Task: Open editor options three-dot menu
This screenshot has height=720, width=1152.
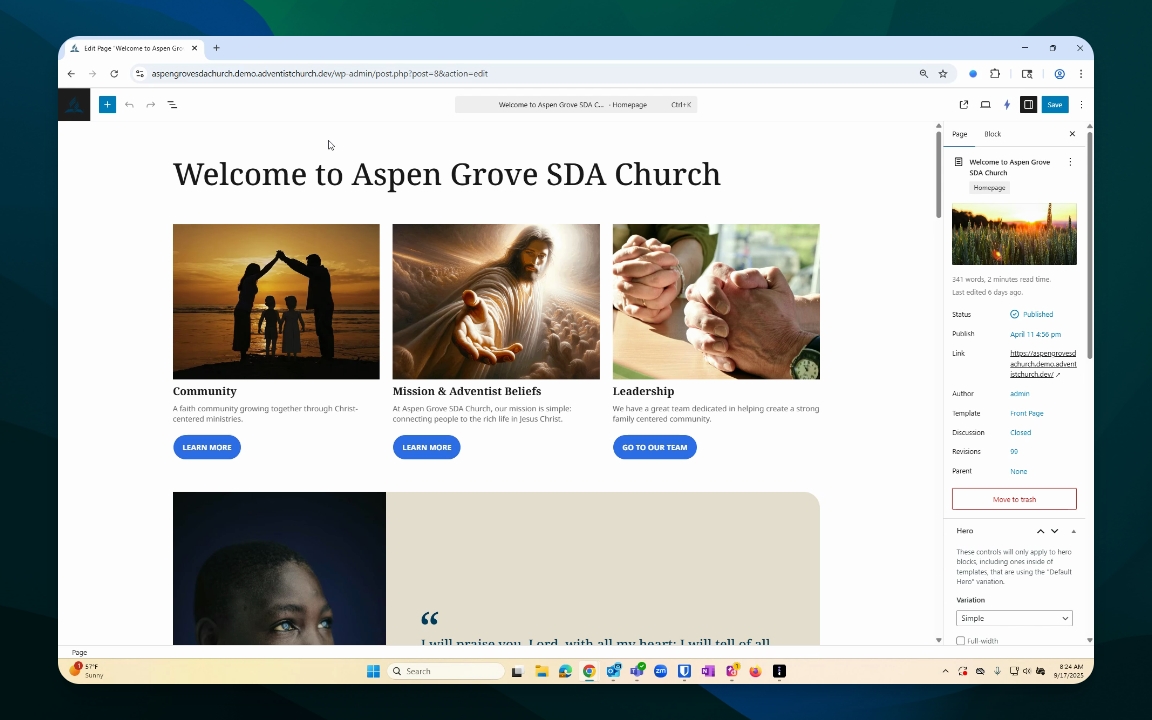Action: (x=1081, y=104)
